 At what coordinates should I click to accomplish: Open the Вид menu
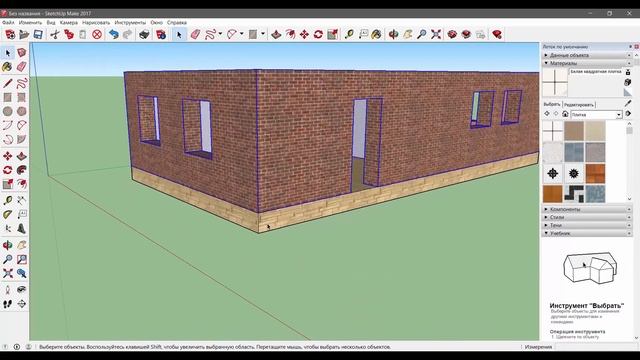51,23
